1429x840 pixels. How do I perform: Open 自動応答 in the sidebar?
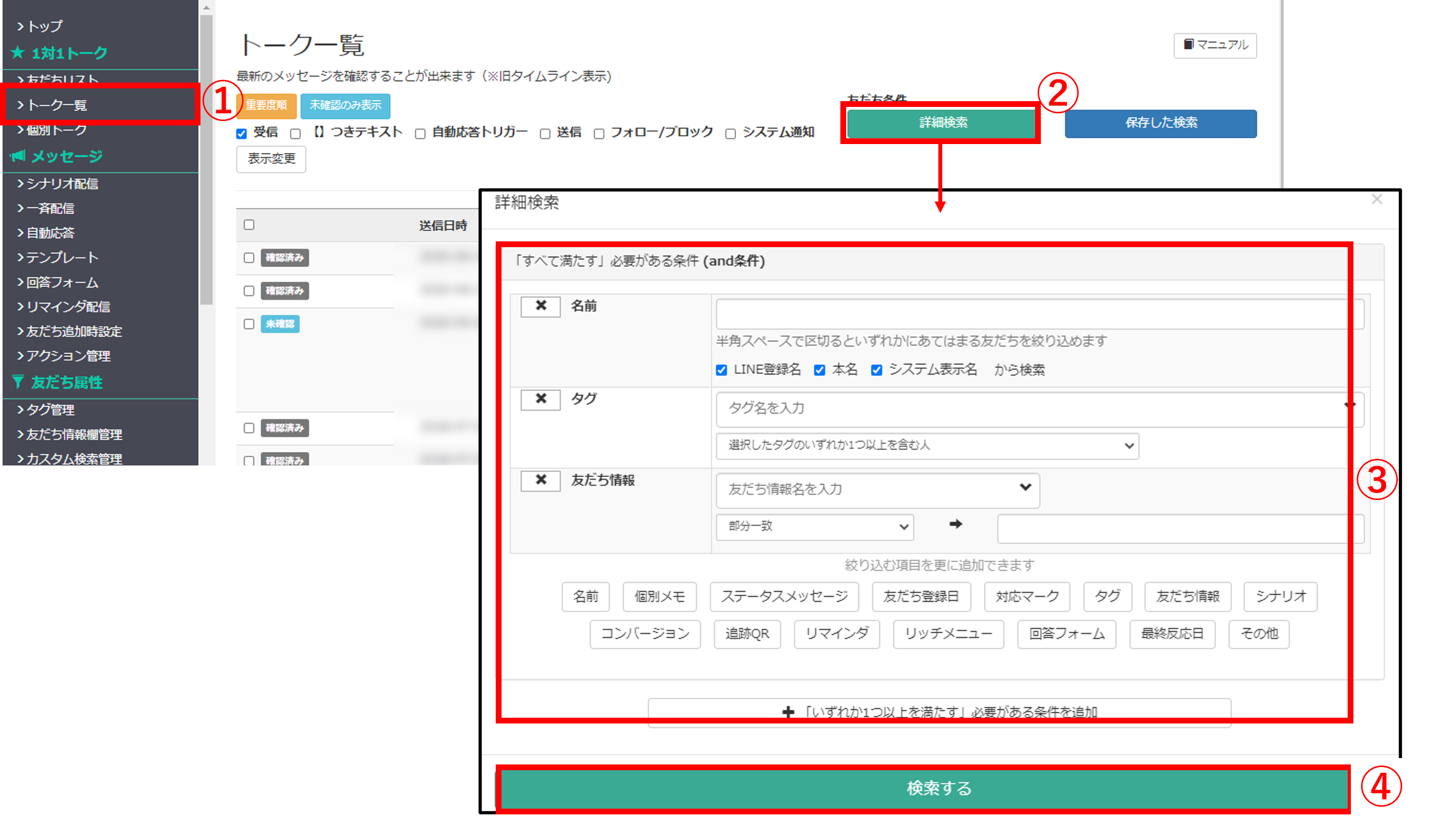pyautogui.click(x=50, y=233)
